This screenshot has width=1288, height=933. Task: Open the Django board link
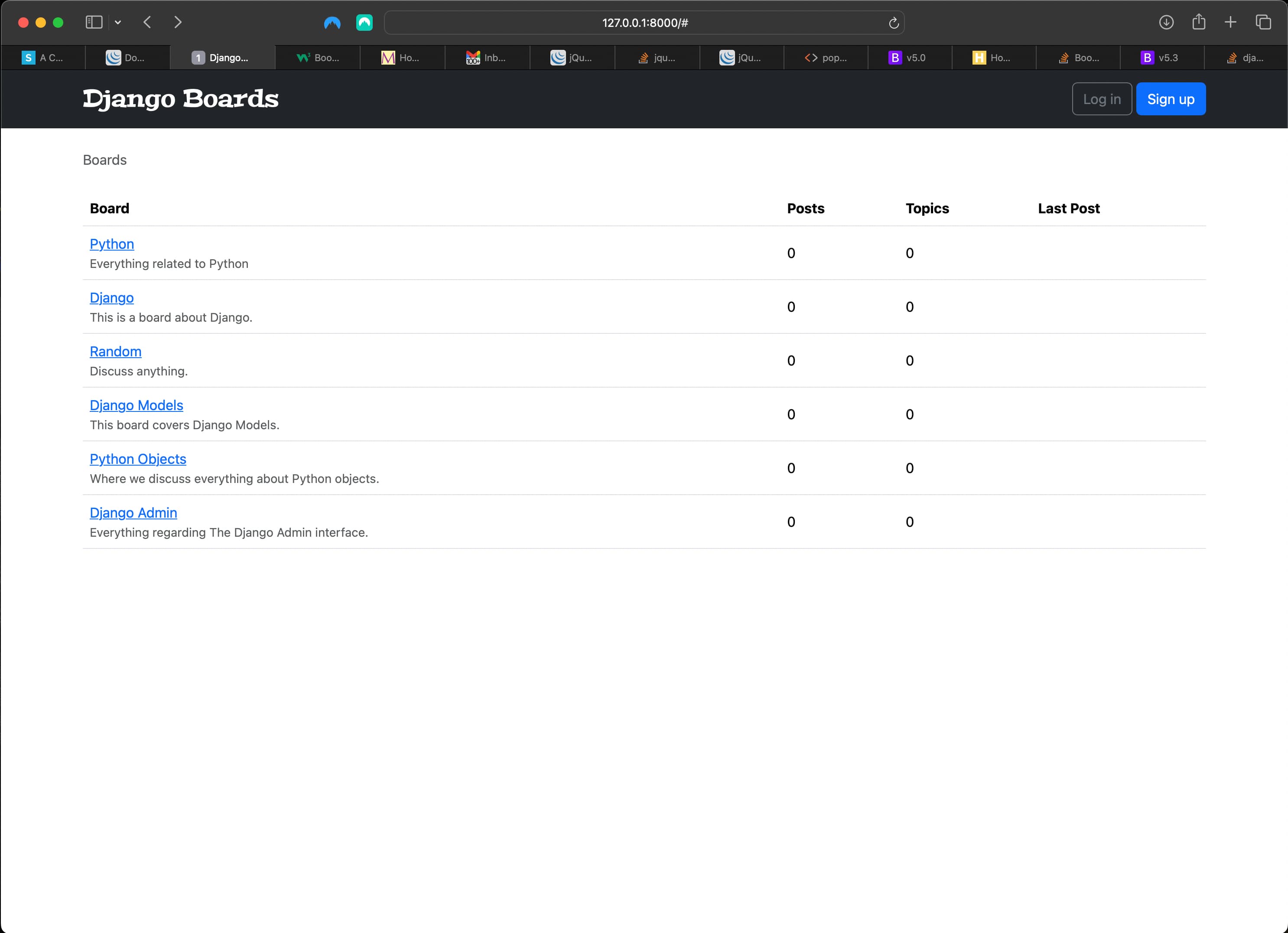click(x=111, y=298)
